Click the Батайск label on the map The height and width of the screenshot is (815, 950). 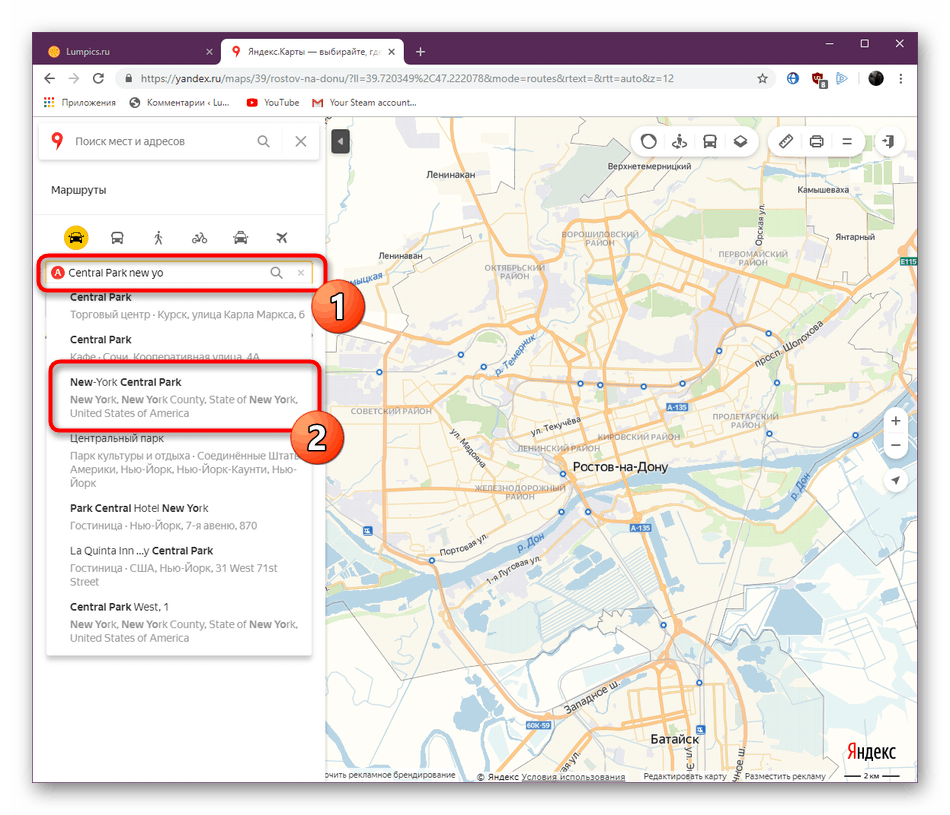(674, 739)
